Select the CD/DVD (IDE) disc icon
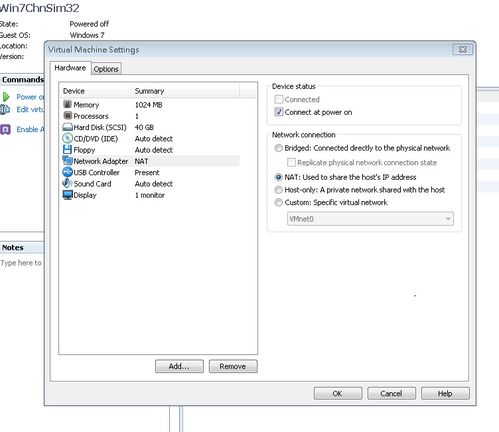This screenshot has height=432, width=499. pyautogui.click(x=68, y=138)
